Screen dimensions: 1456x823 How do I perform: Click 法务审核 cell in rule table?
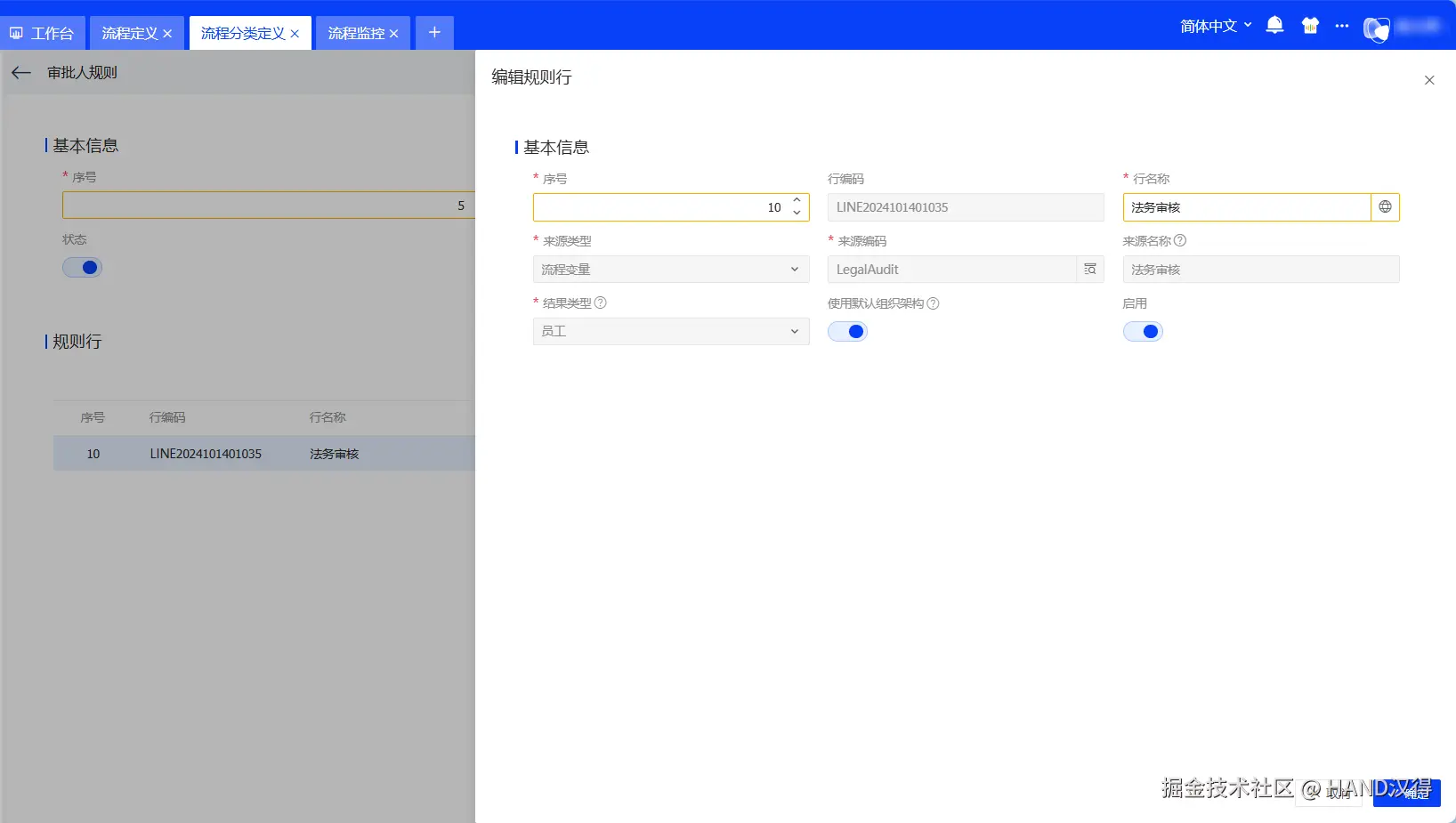coord(335,454)
